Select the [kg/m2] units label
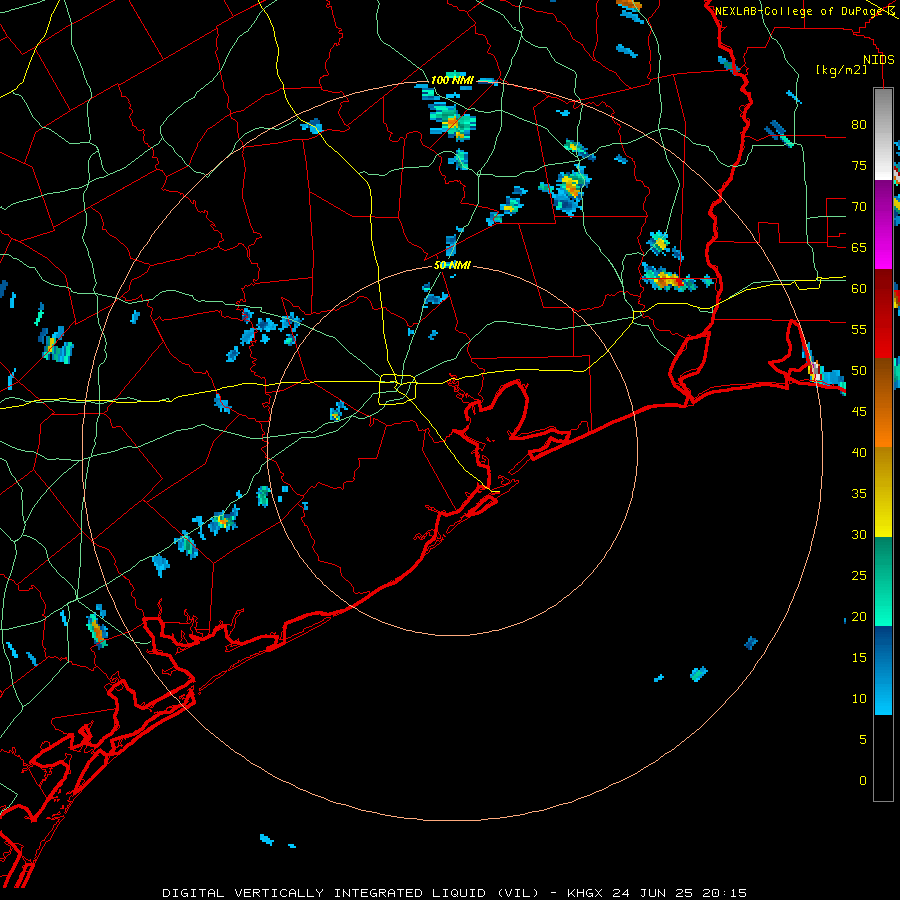The image size is (900, 900). (841, 70)
